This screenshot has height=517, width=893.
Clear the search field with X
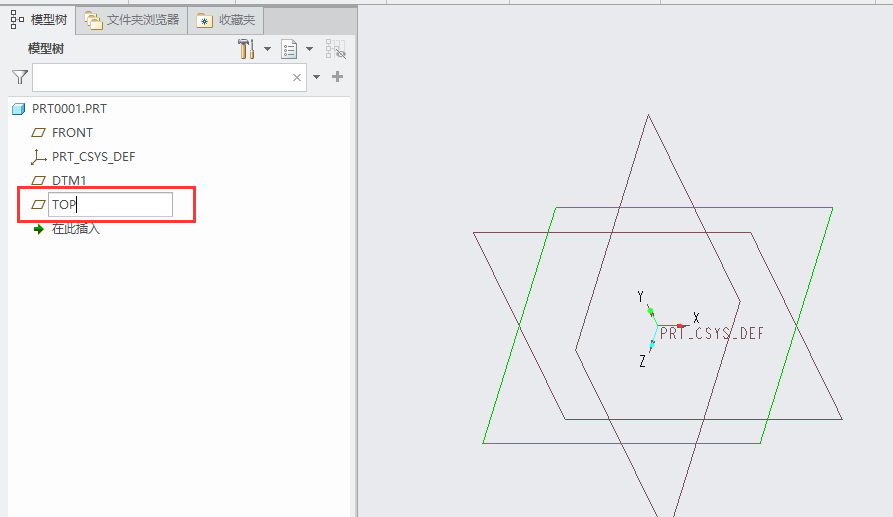tap(297, 77)
